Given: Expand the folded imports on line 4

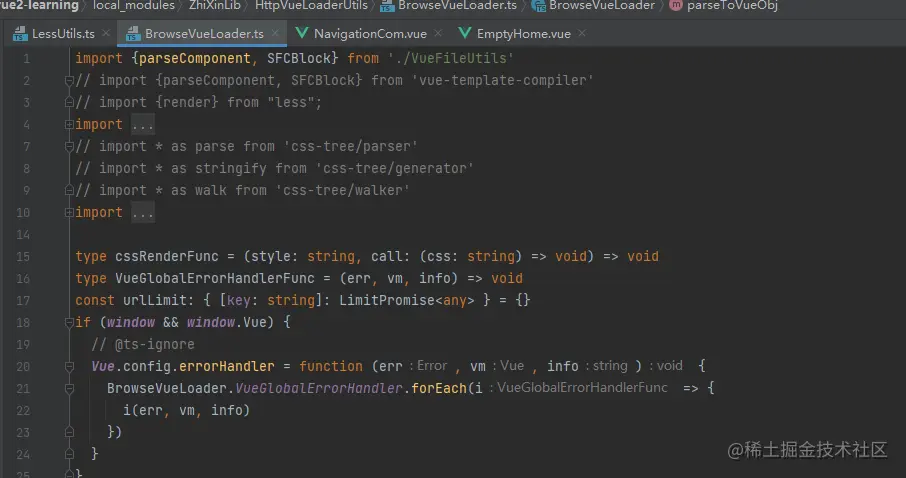Looking at the screenshot, I should coord(69,124).
